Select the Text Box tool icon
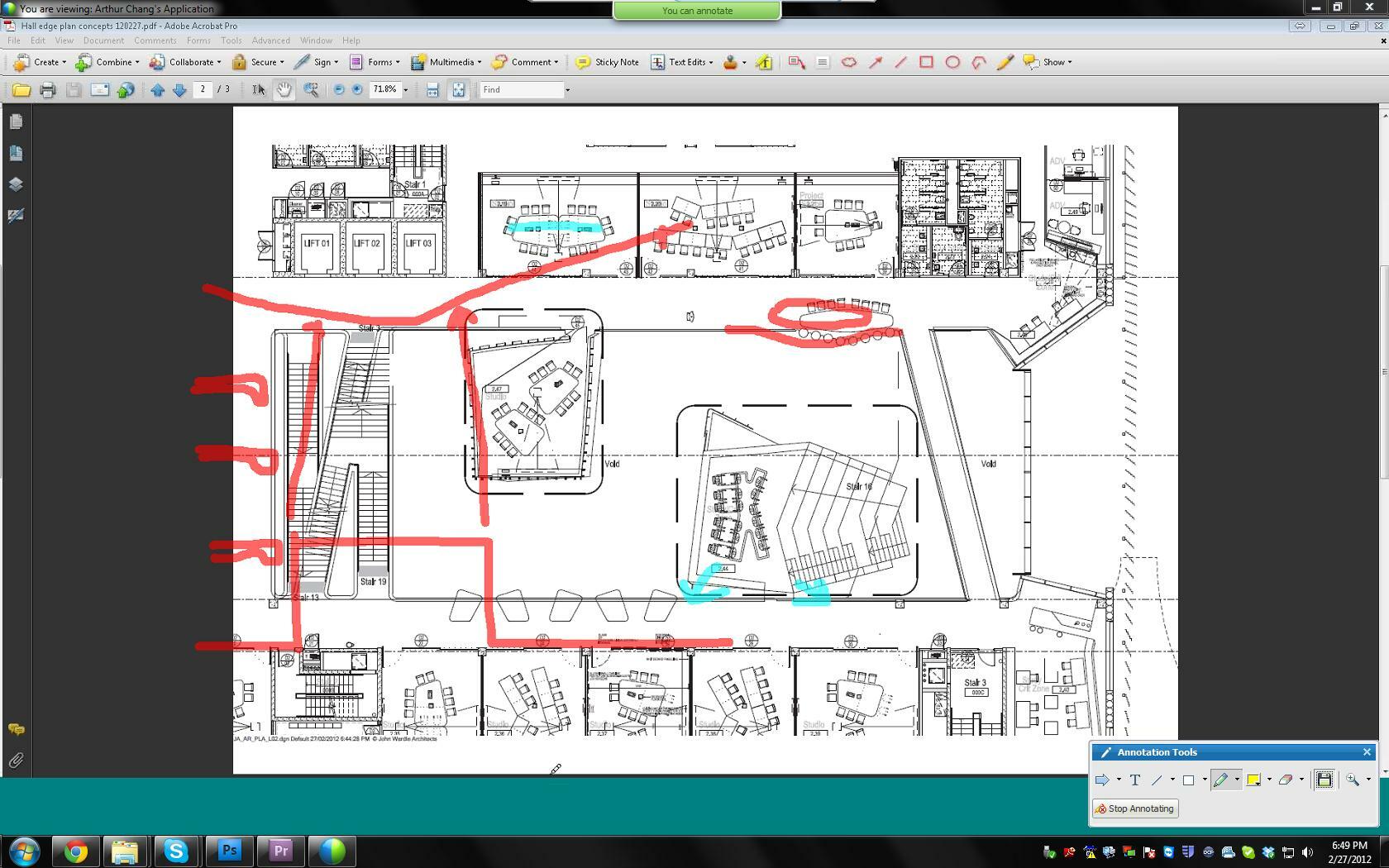1389x868 pixels. (x=823, y=62)
